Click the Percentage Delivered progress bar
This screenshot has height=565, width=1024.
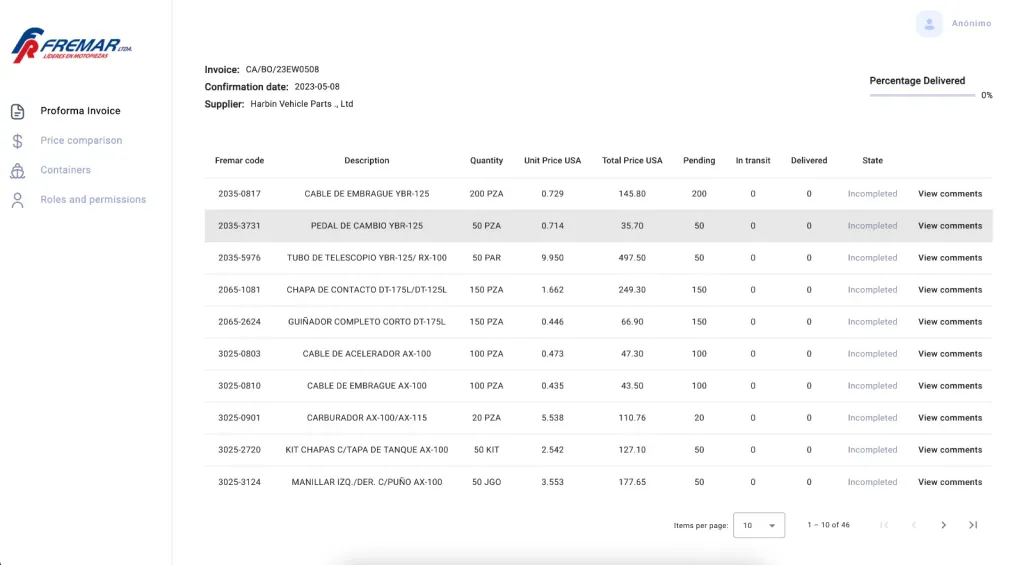(922, 95)
